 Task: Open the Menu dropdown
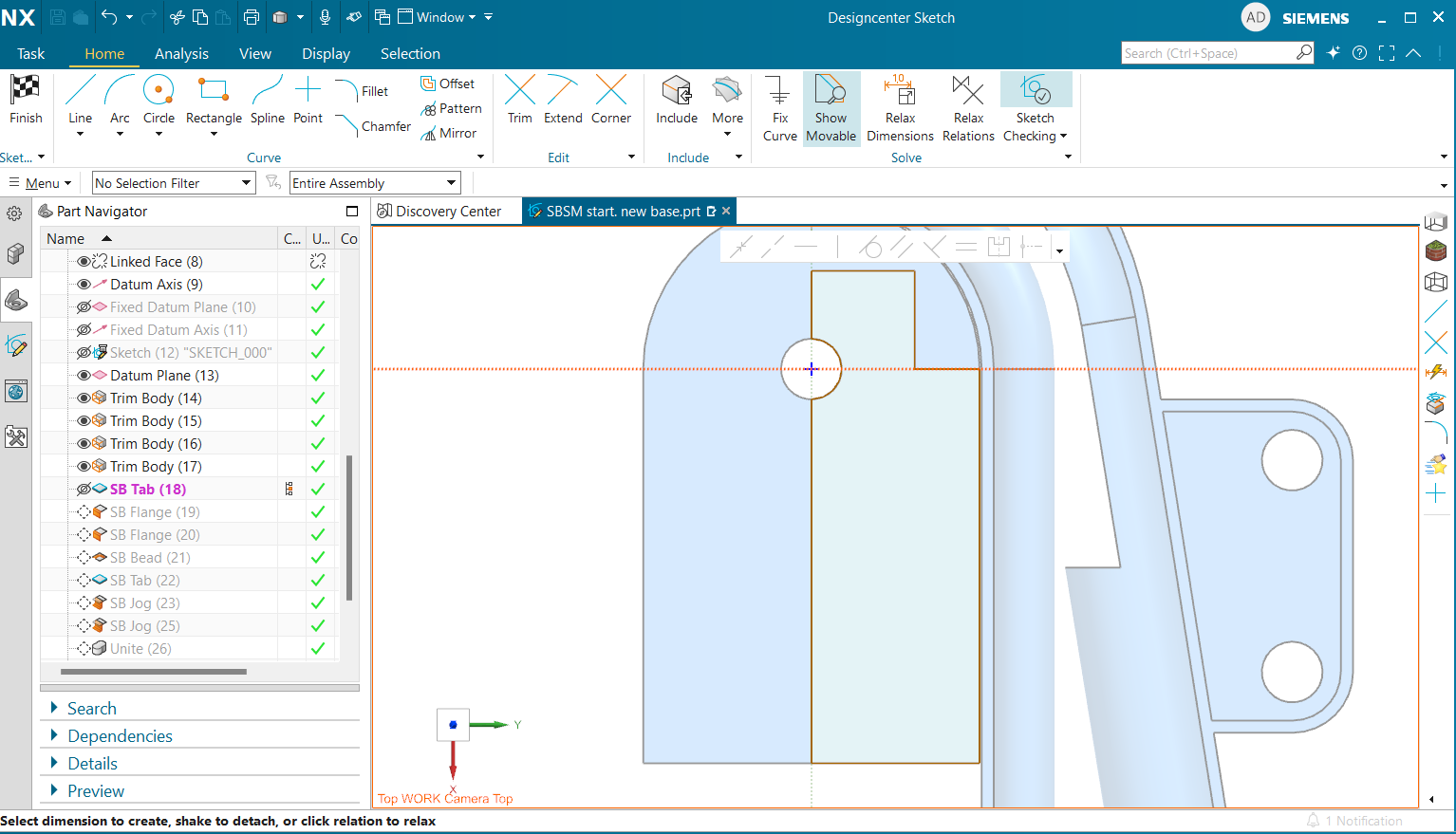click(40, 183)
